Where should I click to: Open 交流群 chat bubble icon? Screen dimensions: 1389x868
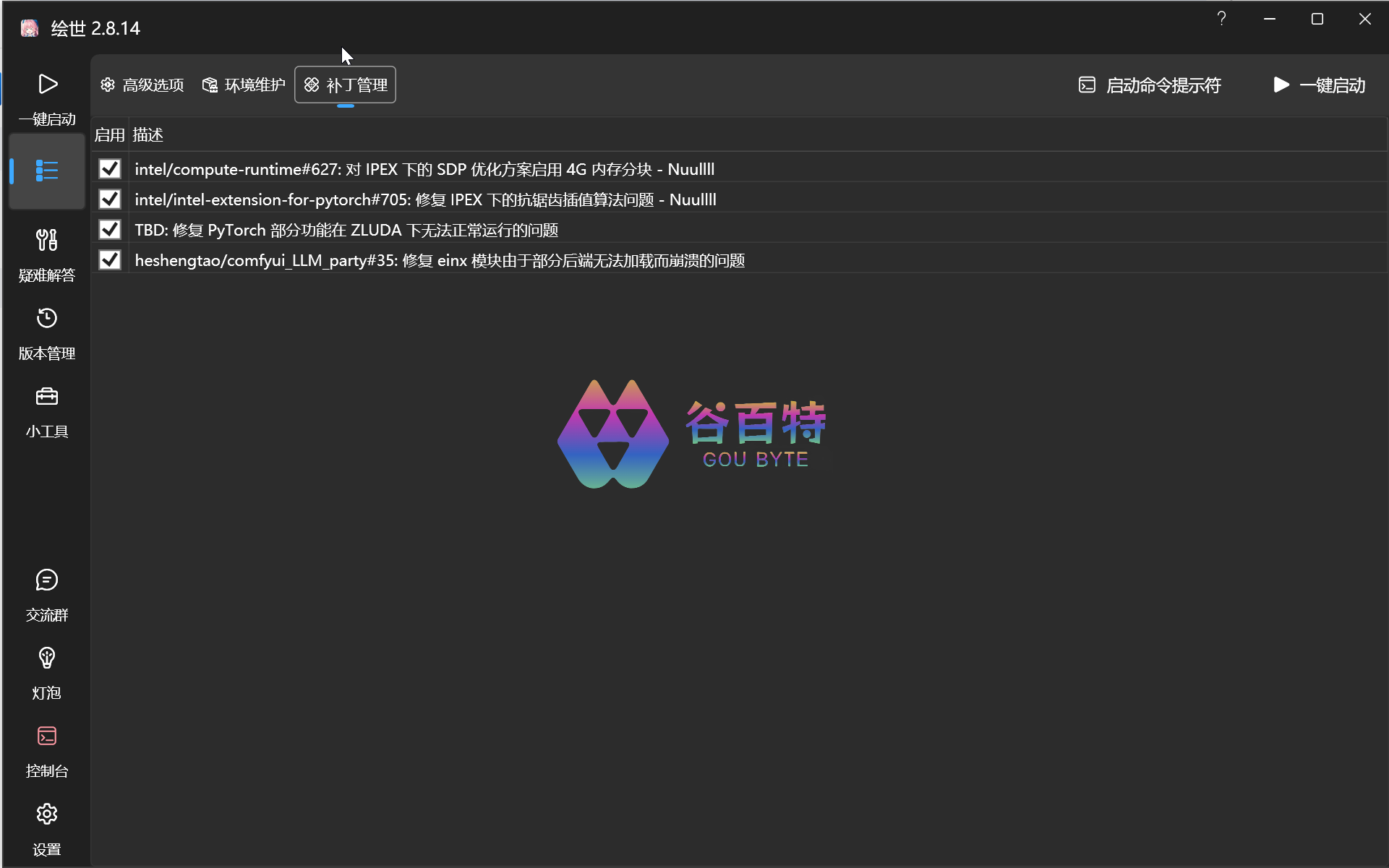(x=47, y=580)
